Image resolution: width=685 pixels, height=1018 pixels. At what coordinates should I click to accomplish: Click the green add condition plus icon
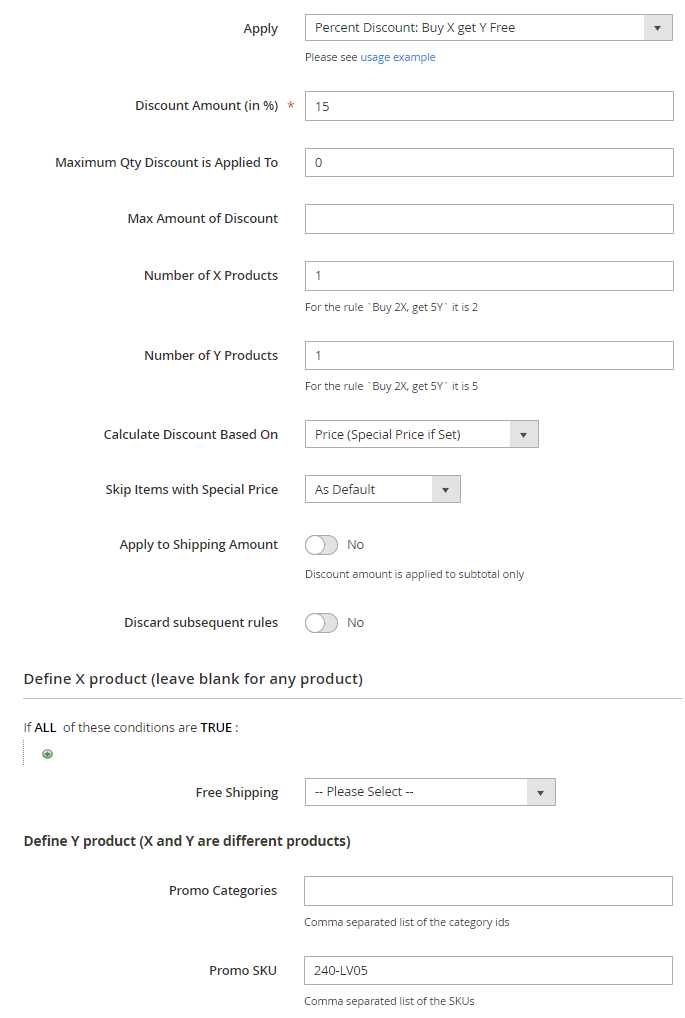pyautogui.click(x=47, y=754)
